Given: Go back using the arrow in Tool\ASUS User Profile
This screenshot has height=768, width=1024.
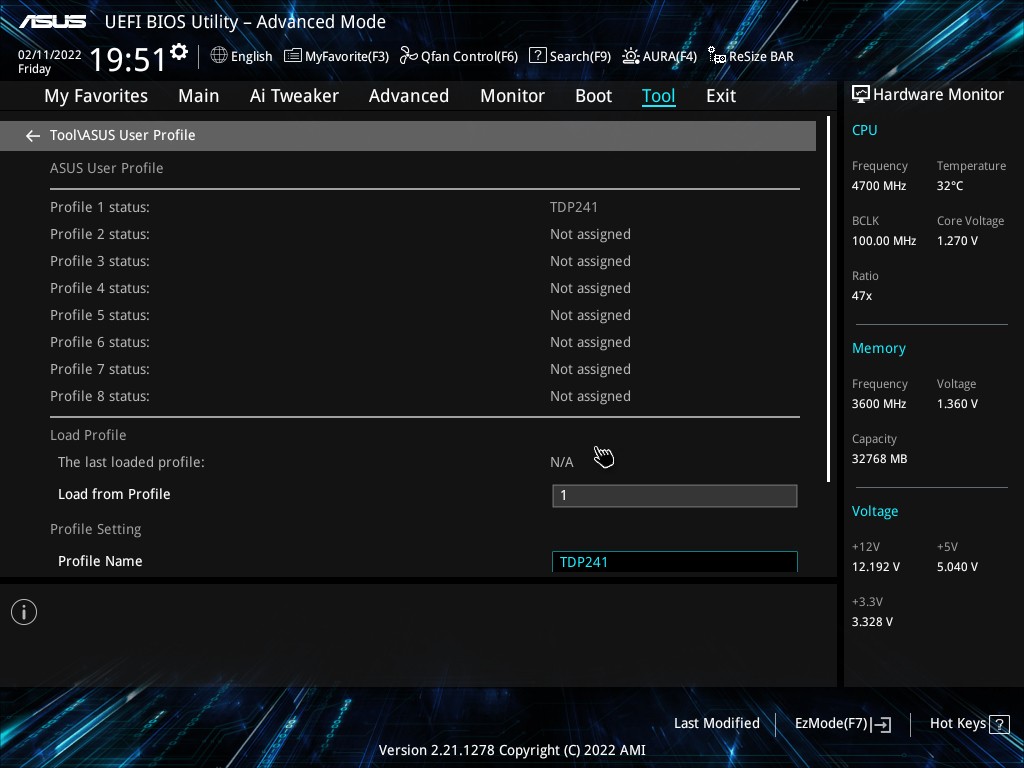Looking at the screenshot, I should tap(33, 136).
